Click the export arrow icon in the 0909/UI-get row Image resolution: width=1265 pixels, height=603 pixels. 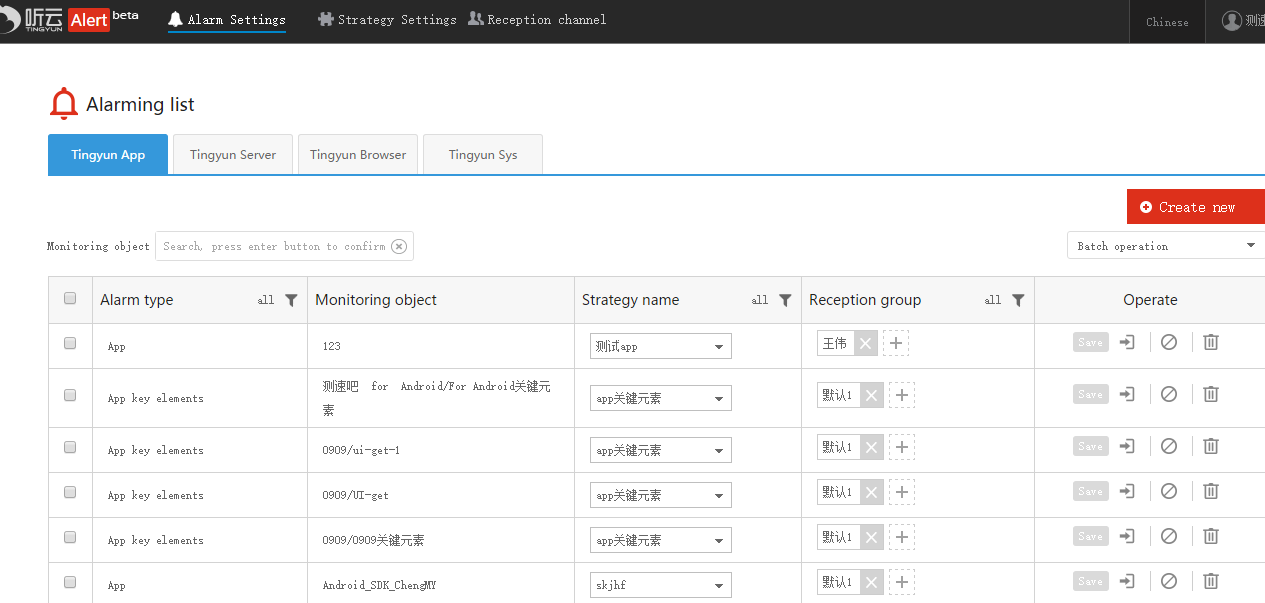tap(1127, 491)
